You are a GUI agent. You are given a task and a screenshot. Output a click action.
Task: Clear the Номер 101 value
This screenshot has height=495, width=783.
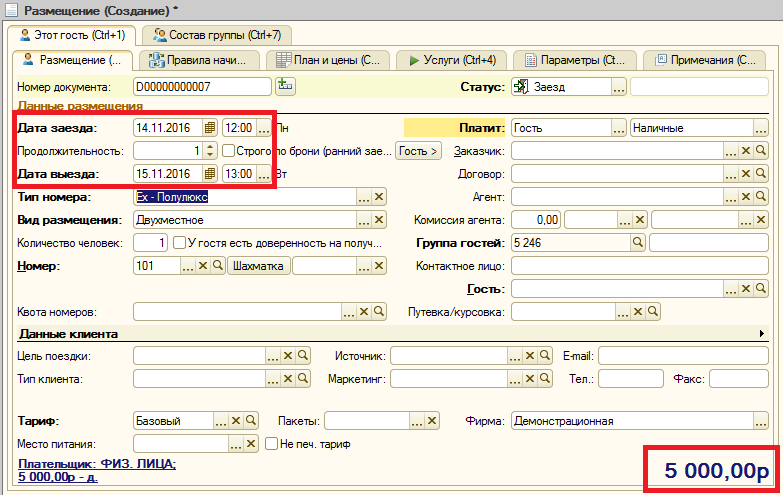click(x=203, y=266)
